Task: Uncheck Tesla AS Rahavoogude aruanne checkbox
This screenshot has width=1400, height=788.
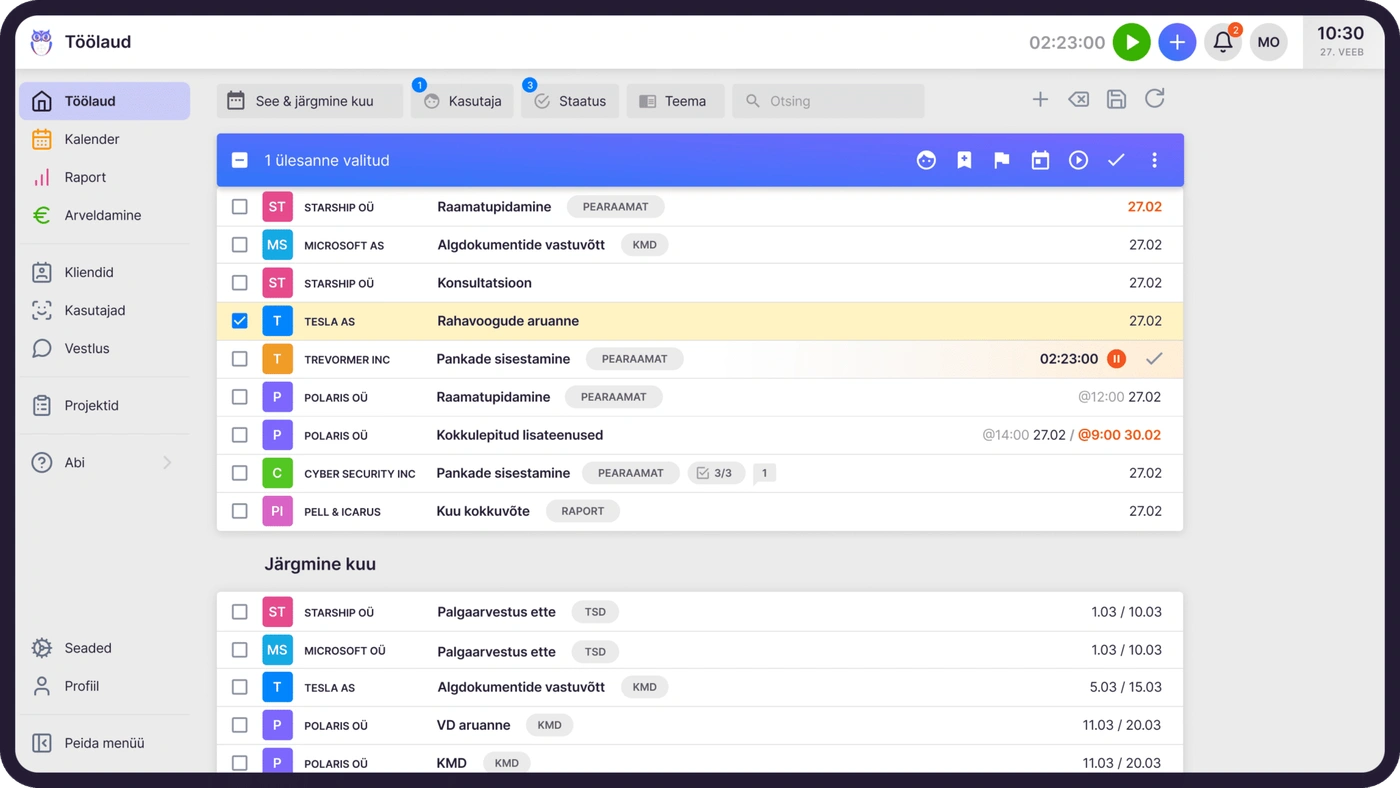Action: point(240,321)
